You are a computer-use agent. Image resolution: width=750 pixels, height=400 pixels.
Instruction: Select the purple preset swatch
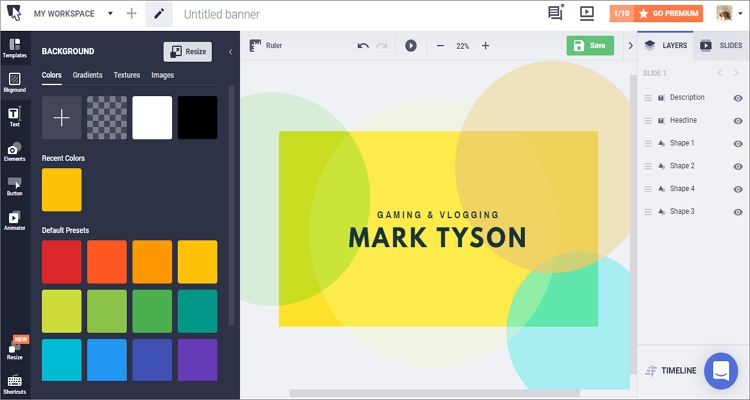(198, 360)
